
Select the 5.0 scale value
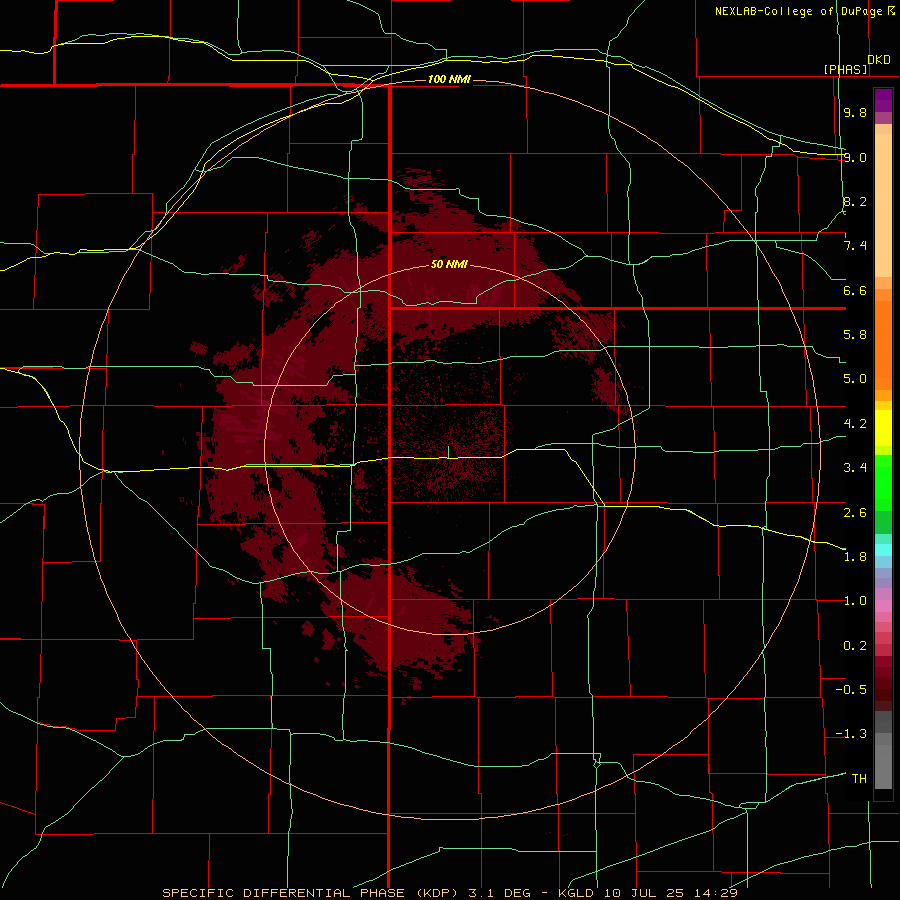pyautogui.click(x=855, y=379)
